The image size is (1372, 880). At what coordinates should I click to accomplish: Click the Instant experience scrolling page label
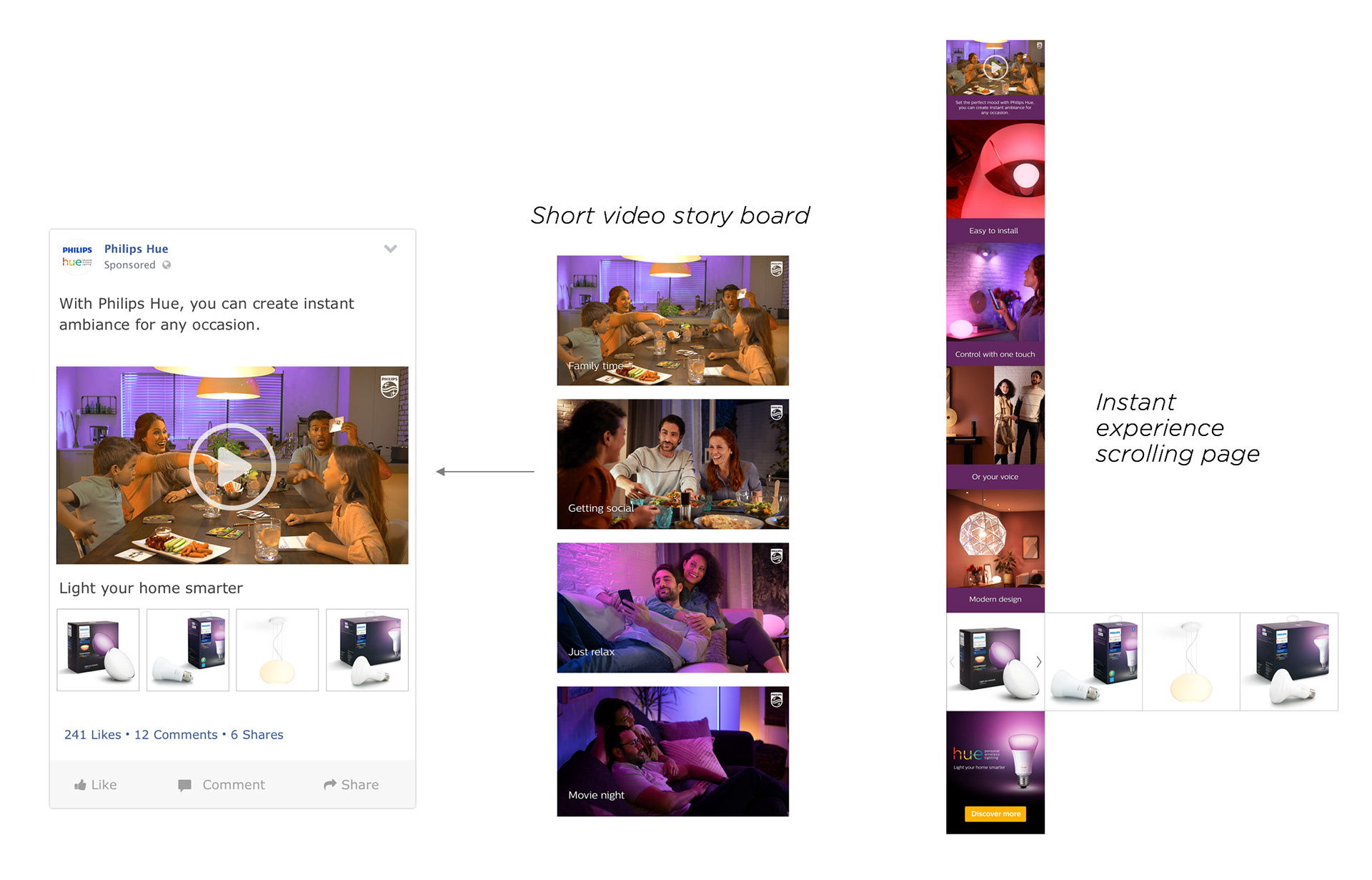(x=1177, y=428)
